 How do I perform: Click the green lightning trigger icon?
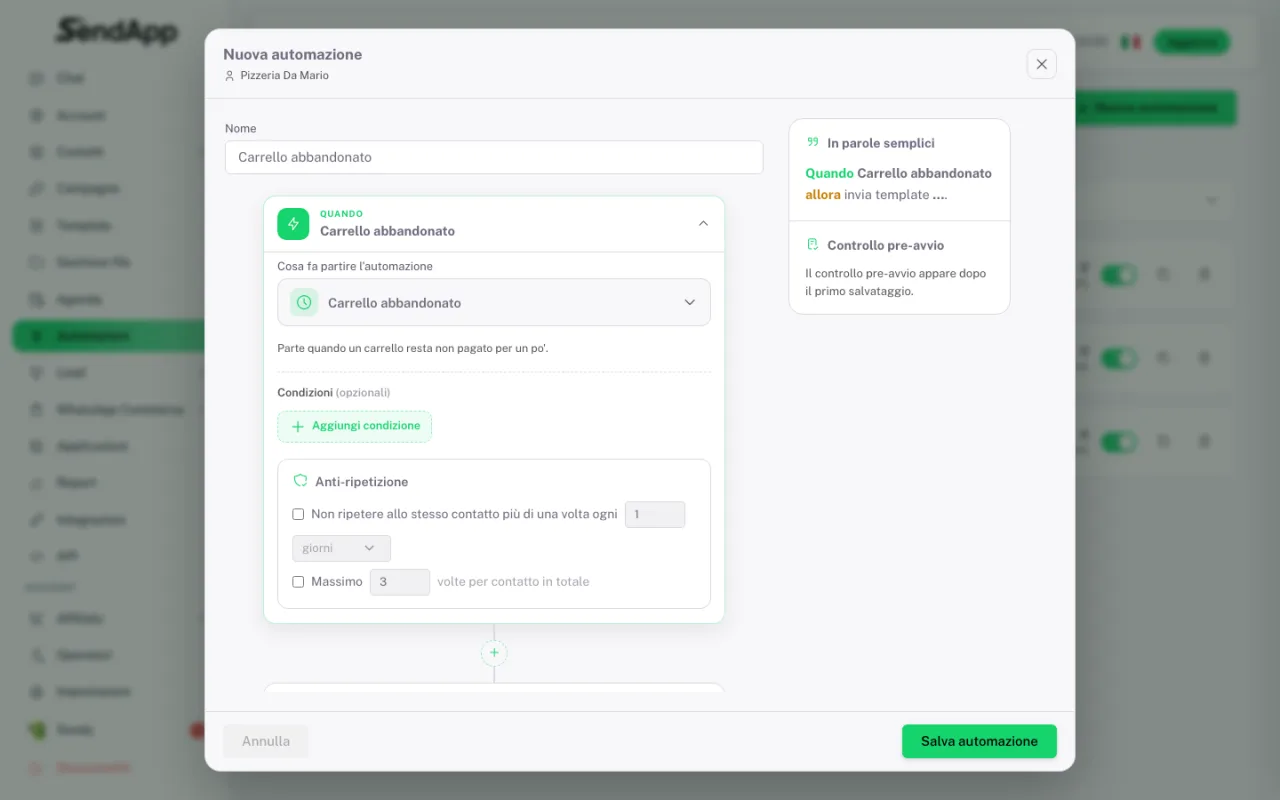click(x=293, y=224)
